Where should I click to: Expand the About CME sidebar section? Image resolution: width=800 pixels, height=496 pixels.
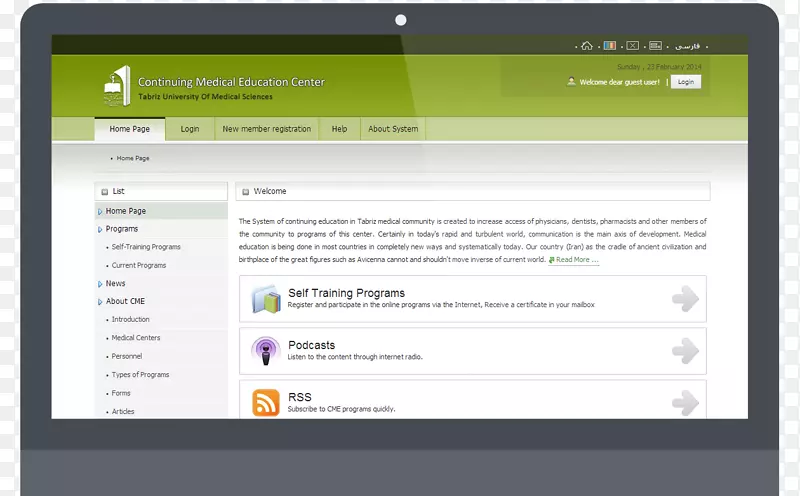click(x=125, y=301)
